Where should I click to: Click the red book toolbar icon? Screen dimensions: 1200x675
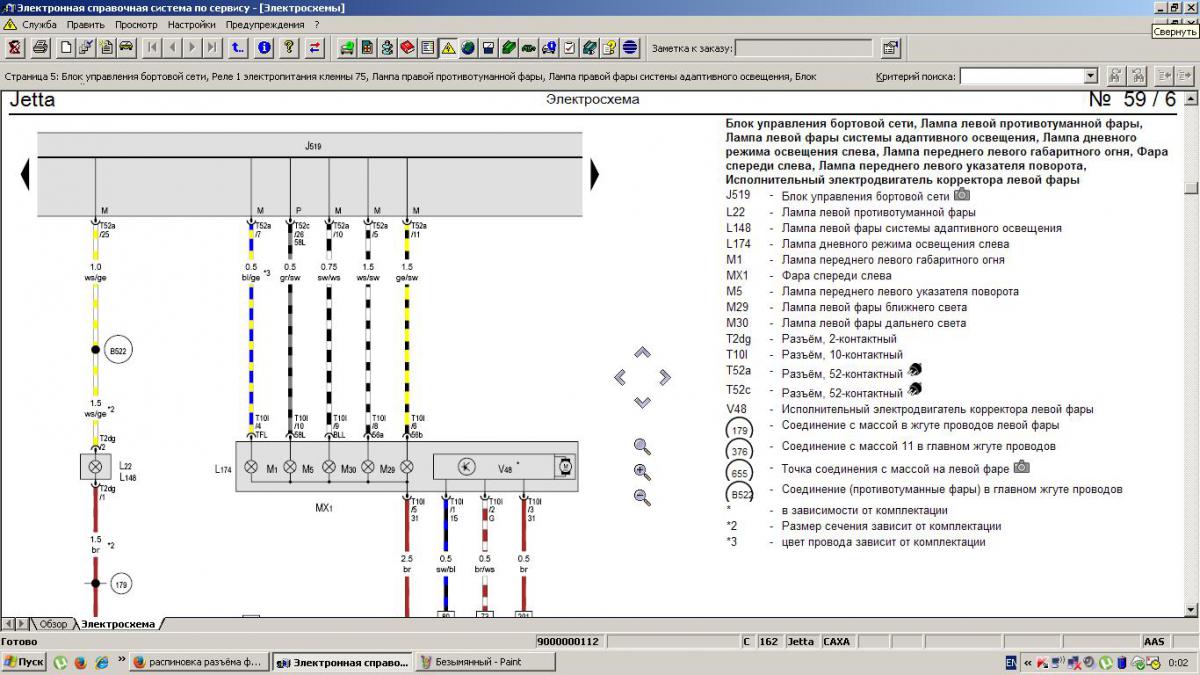coord(407,47)
